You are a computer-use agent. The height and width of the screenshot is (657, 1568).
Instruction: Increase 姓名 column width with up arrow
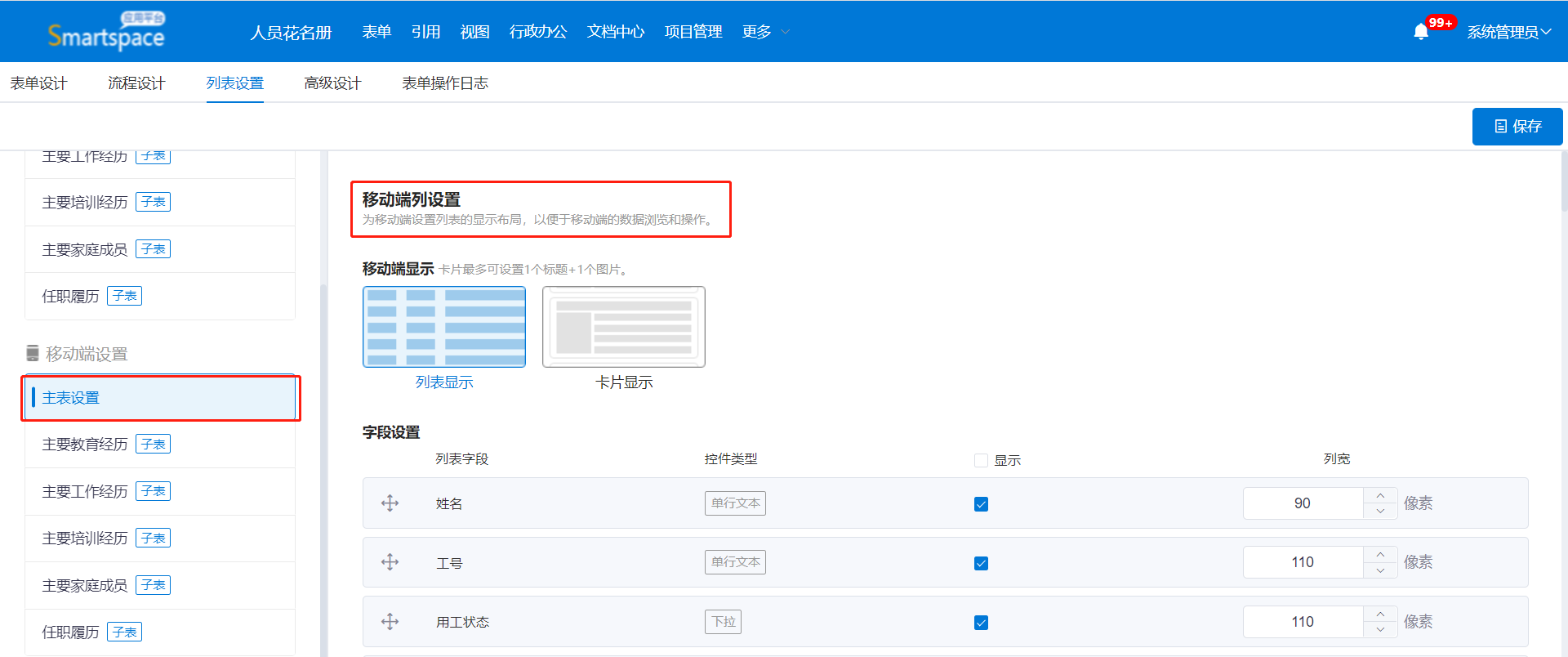1380,496
